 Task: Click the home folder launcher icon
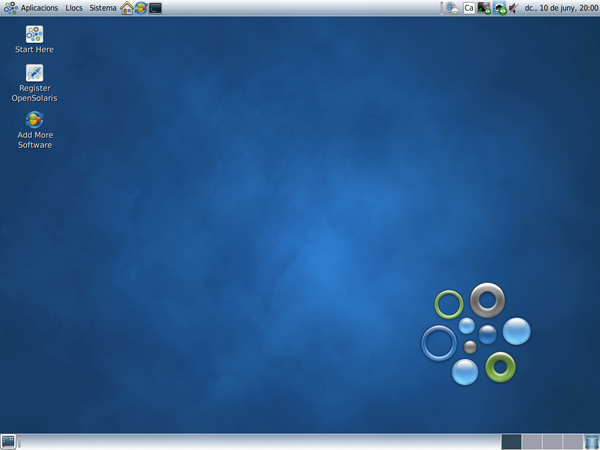pos(127,8)
